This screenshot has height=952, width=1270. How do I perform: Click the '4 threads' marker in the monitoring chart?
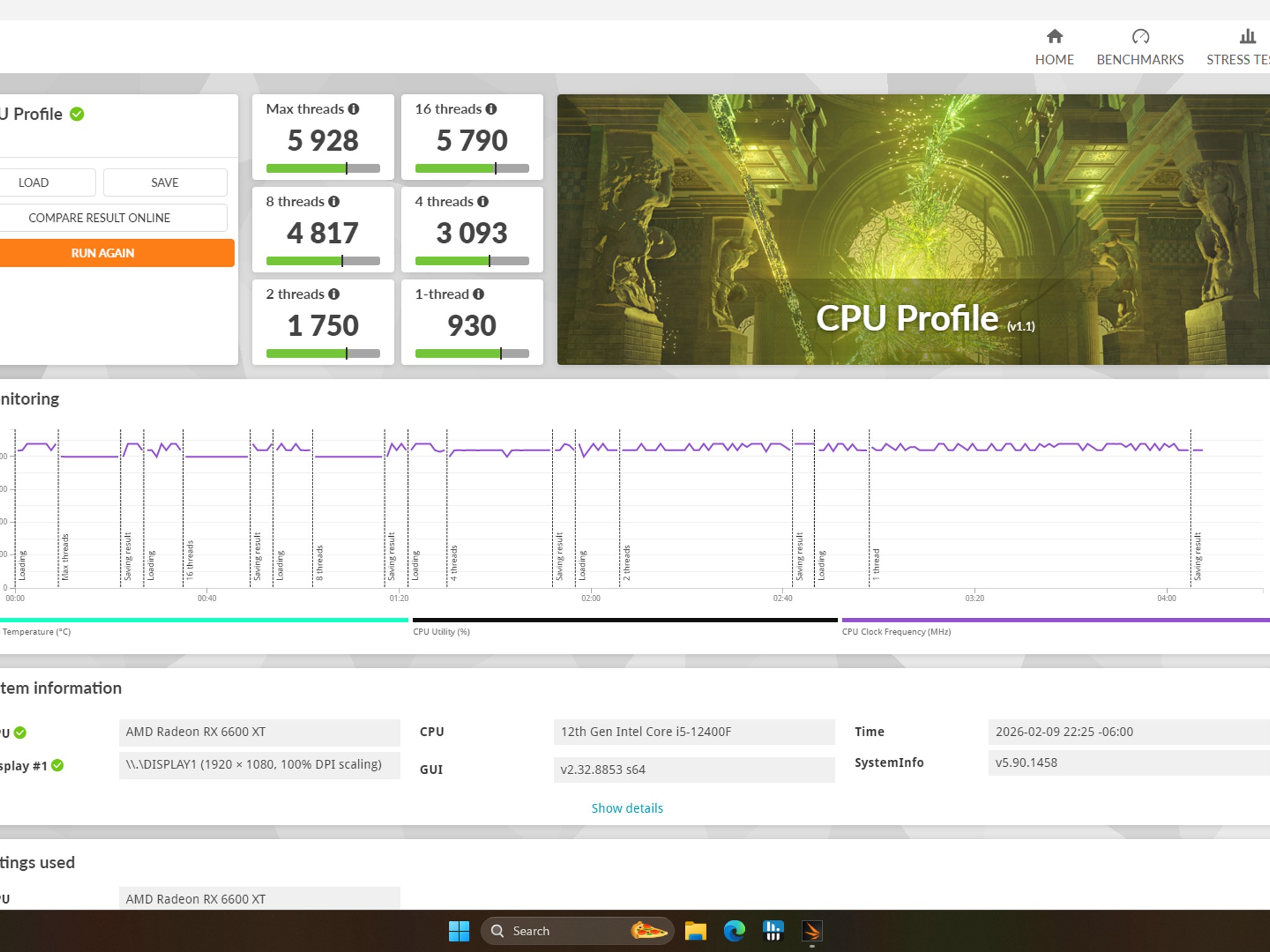(x=453, y=563)
